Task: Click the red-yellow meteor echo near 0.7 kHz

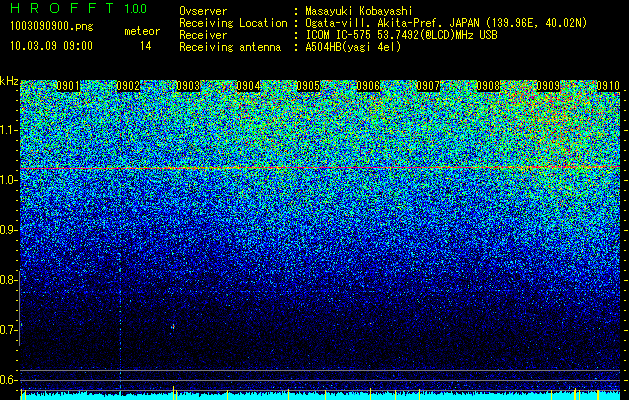Action: tap(173, 327)
